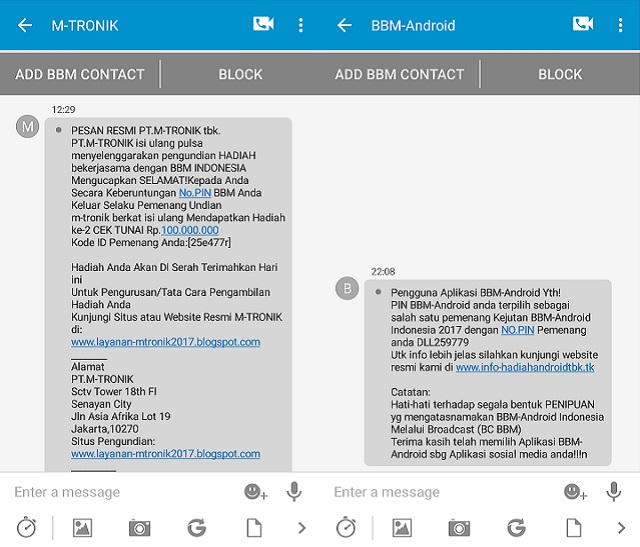Tap the voice note microphone in the M-TRONIK chat

[294, 491]
